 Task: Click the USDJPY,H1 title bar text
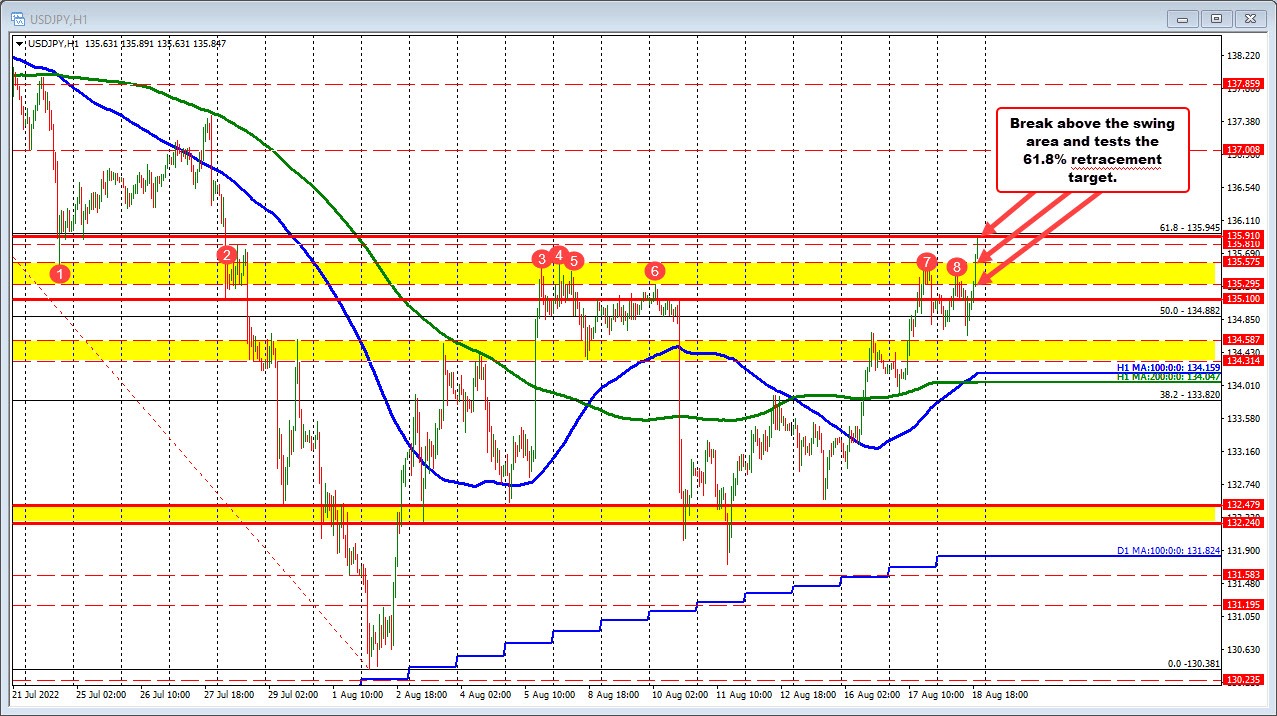click(61, 18)
